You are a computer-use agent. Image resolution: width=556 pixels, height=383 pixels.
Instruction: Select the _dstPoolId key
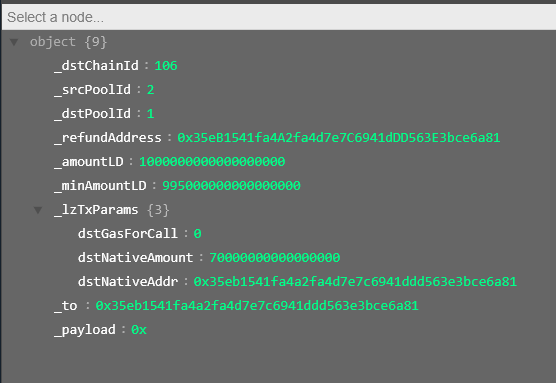[x=93, y=113]
